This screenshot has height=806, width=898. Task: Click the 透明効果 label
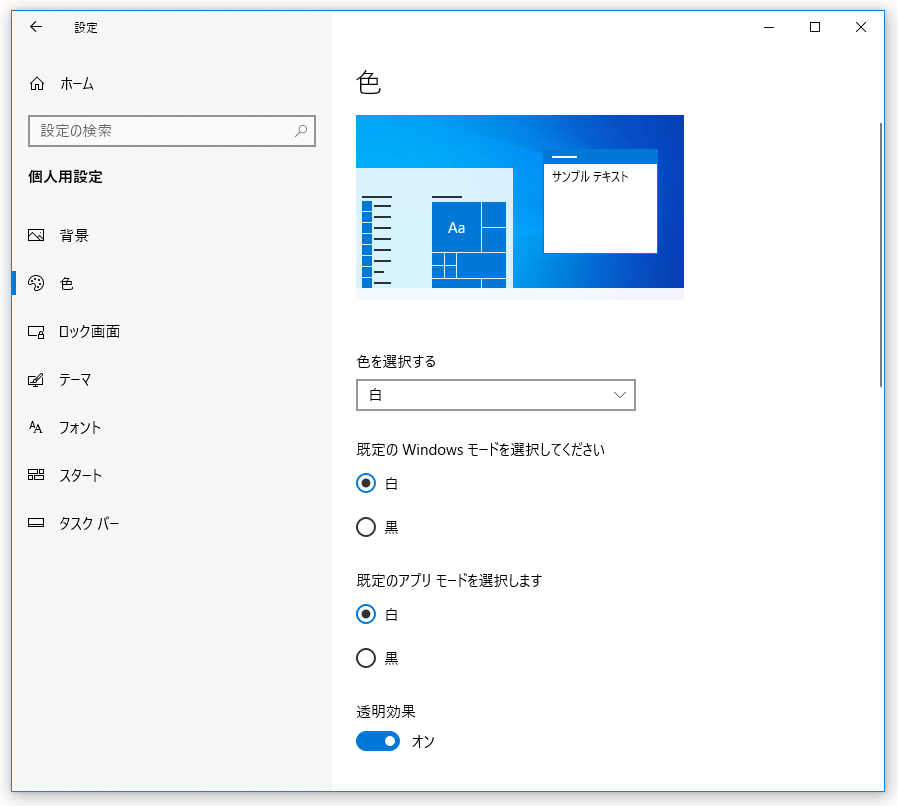coord(386,711)
